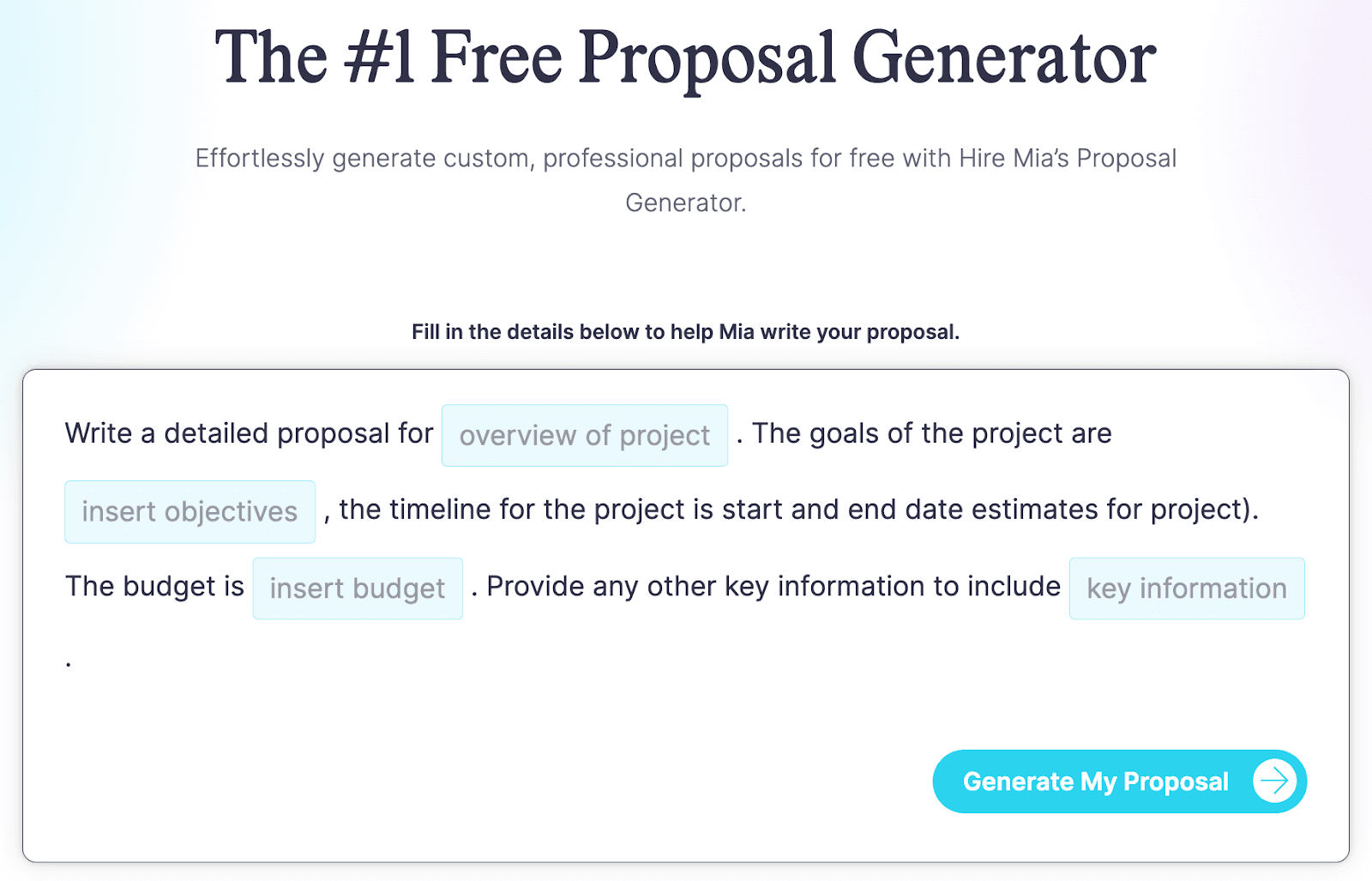
Task: Click the prompt text "Write a detailed proposal for"
Action: pyautogui.click(x=249, y=433)
